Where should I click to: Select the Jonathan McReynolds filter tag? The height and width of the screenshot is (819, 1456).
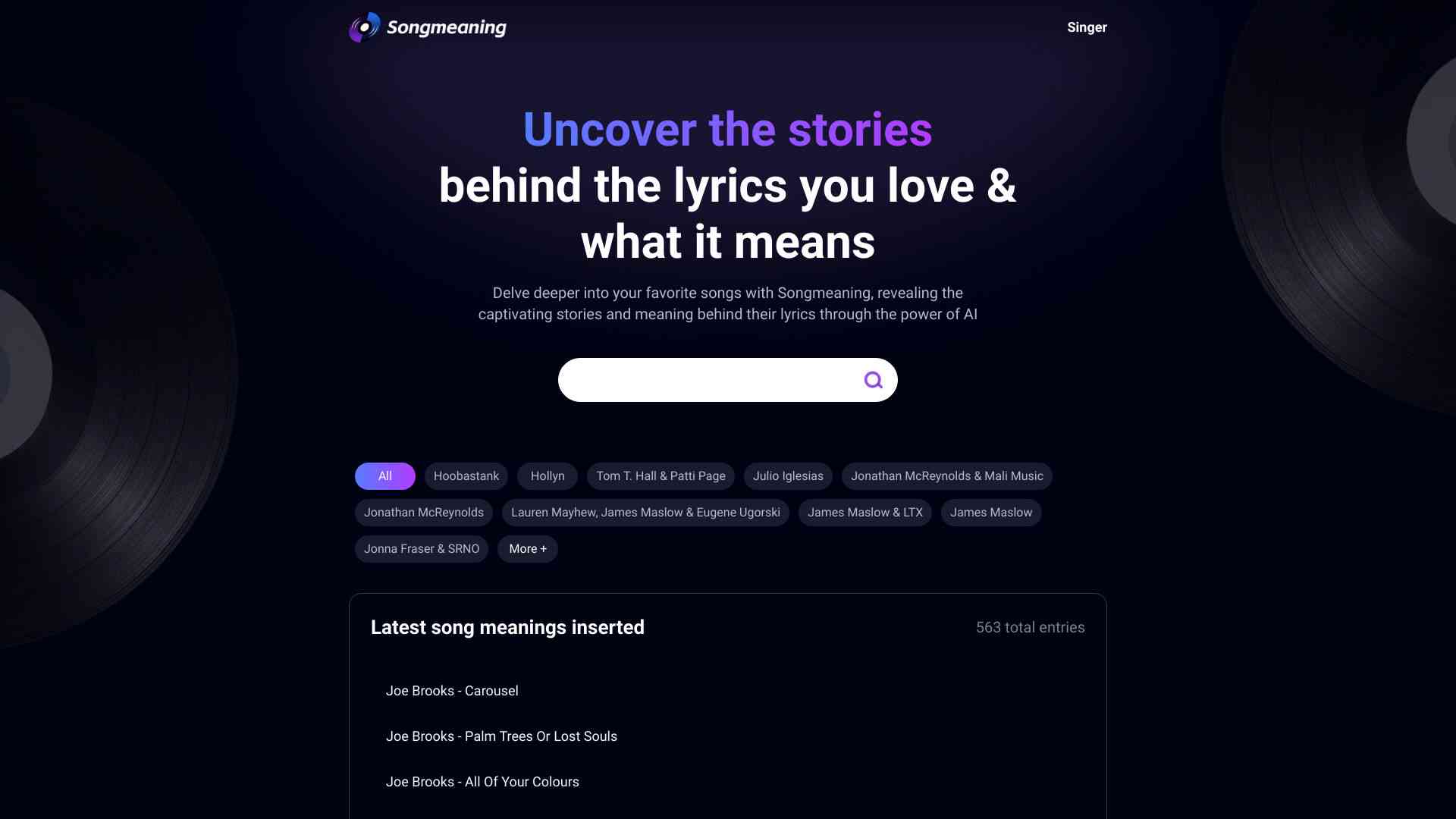point(423,512)
